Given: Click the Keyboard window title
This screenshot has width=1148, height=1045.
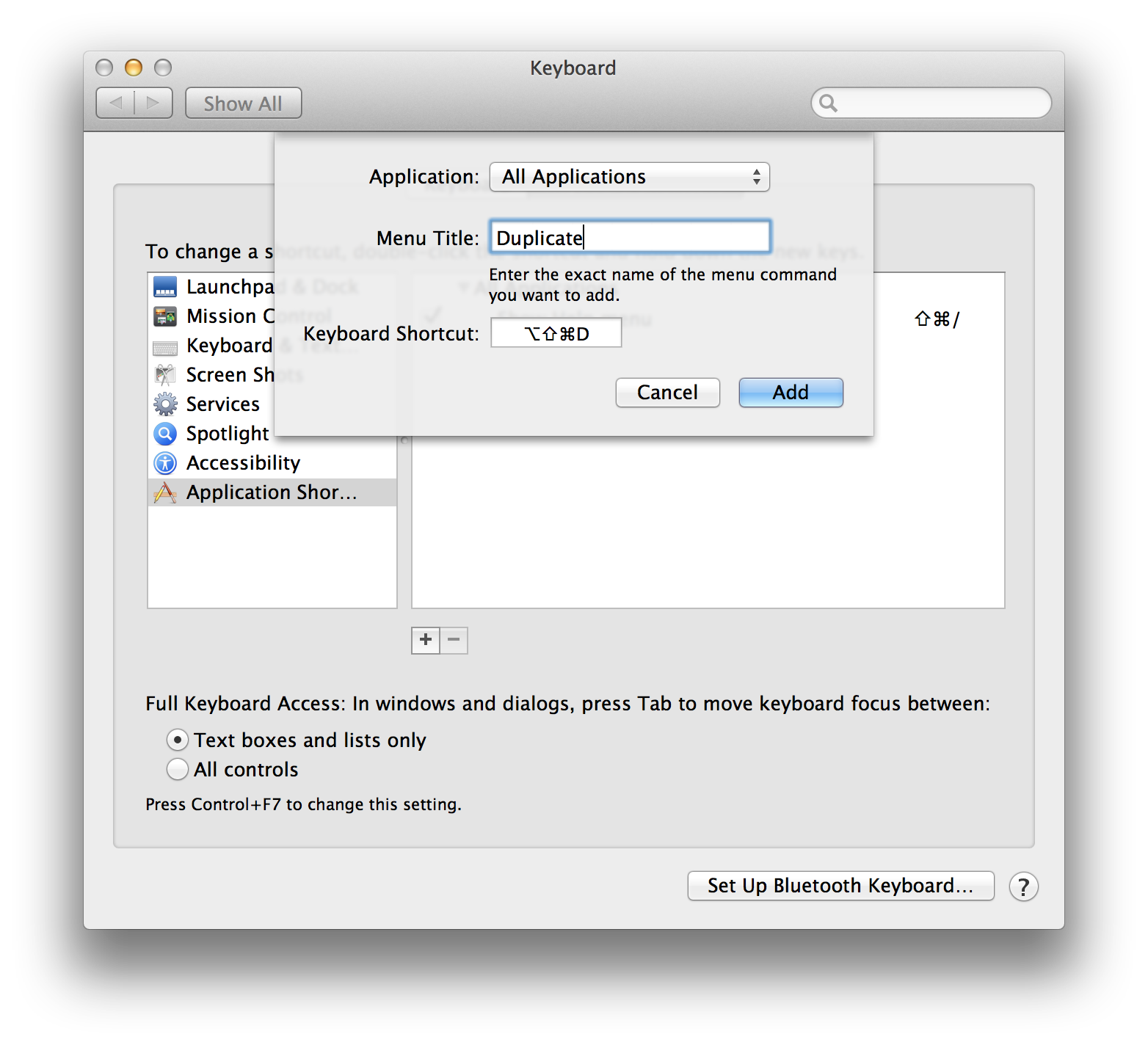Looking at the screenshot, I should [573, 68].
